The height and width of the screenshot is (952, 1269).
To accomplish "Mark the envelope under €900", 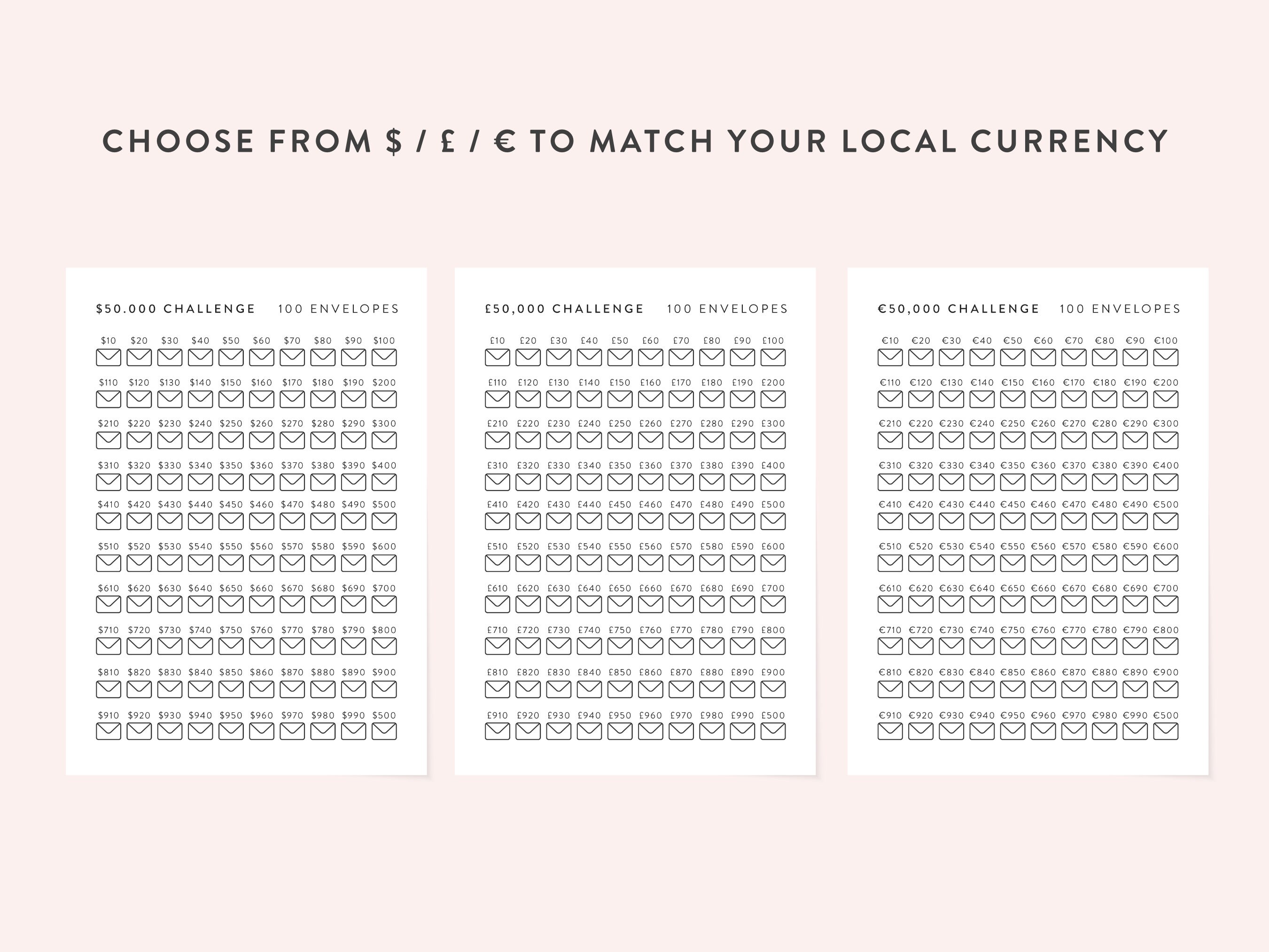I will pos(1166,688).
